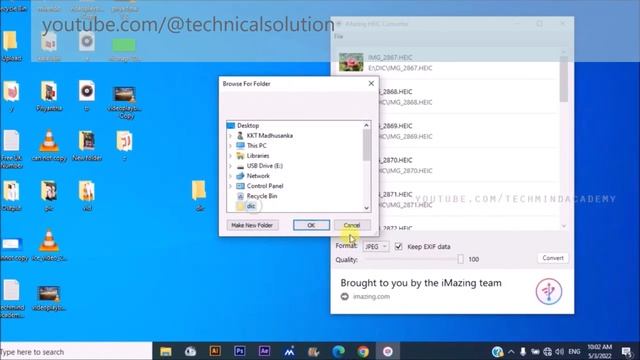Screen dimensions: 640x360
Task: Open the Format JPEG dropdown
Action: [x=376, y=247]
